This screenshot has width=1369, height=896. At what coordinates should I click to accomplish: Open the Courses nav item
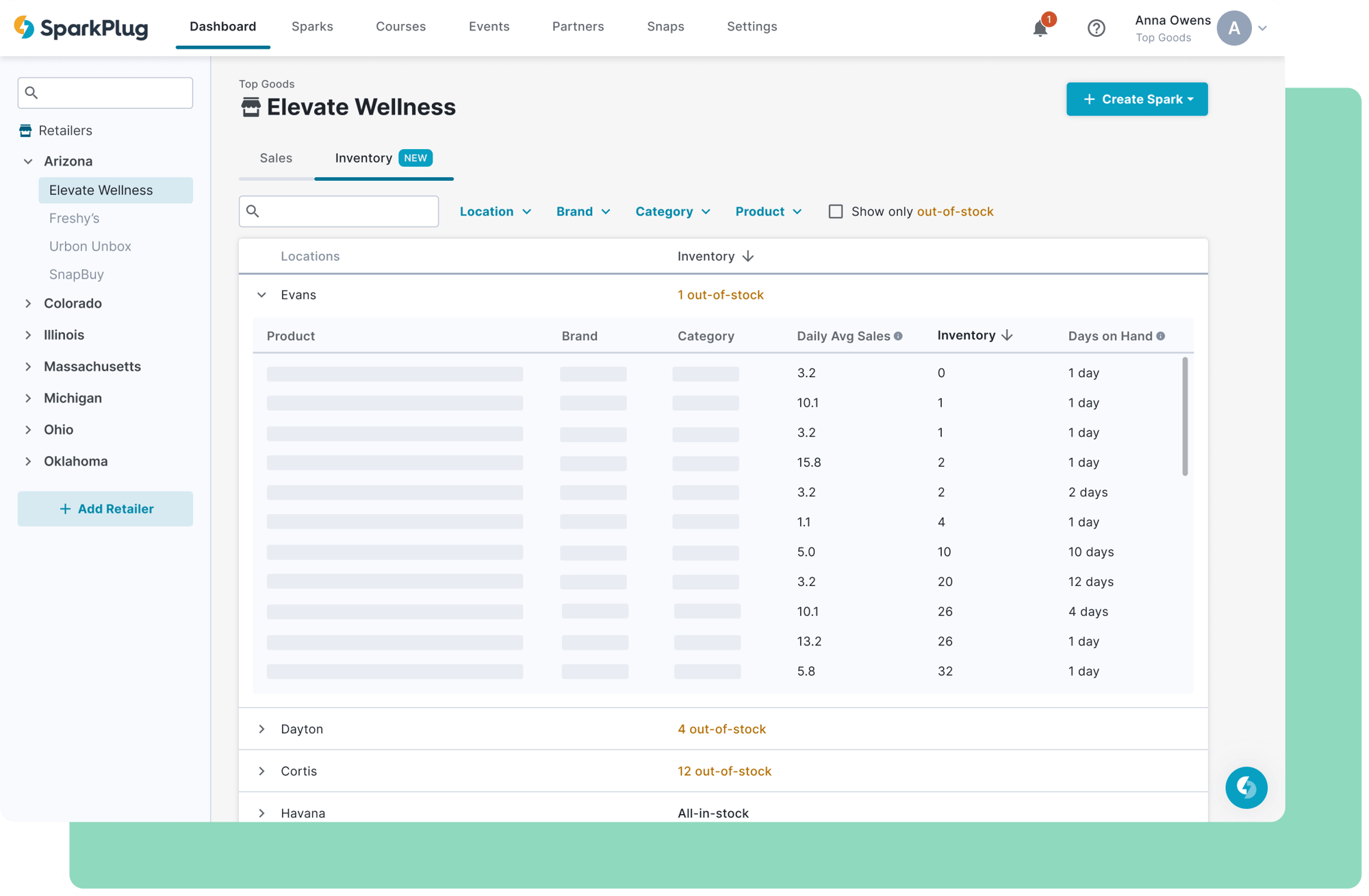[x=400, y=27]
